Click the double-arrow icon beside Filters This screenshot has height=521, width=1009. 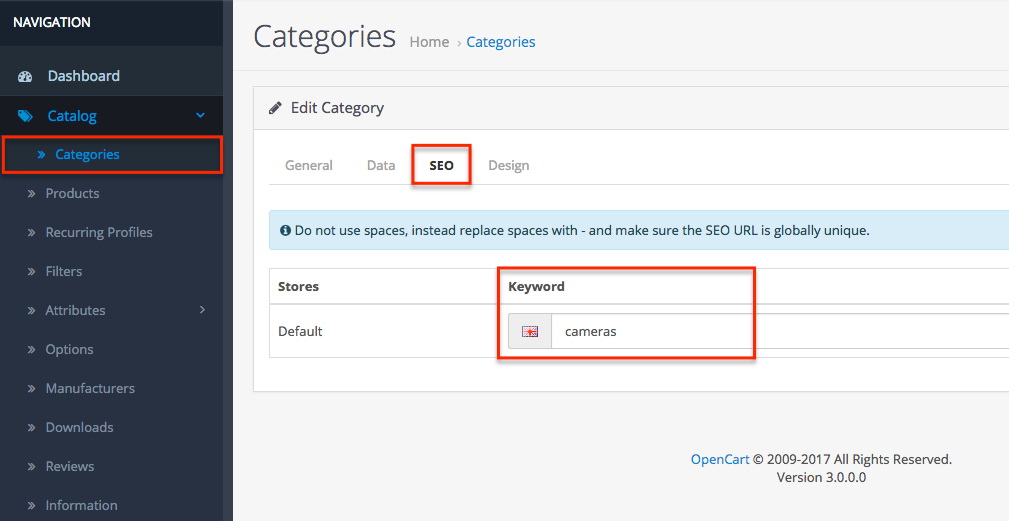[31, 271]
